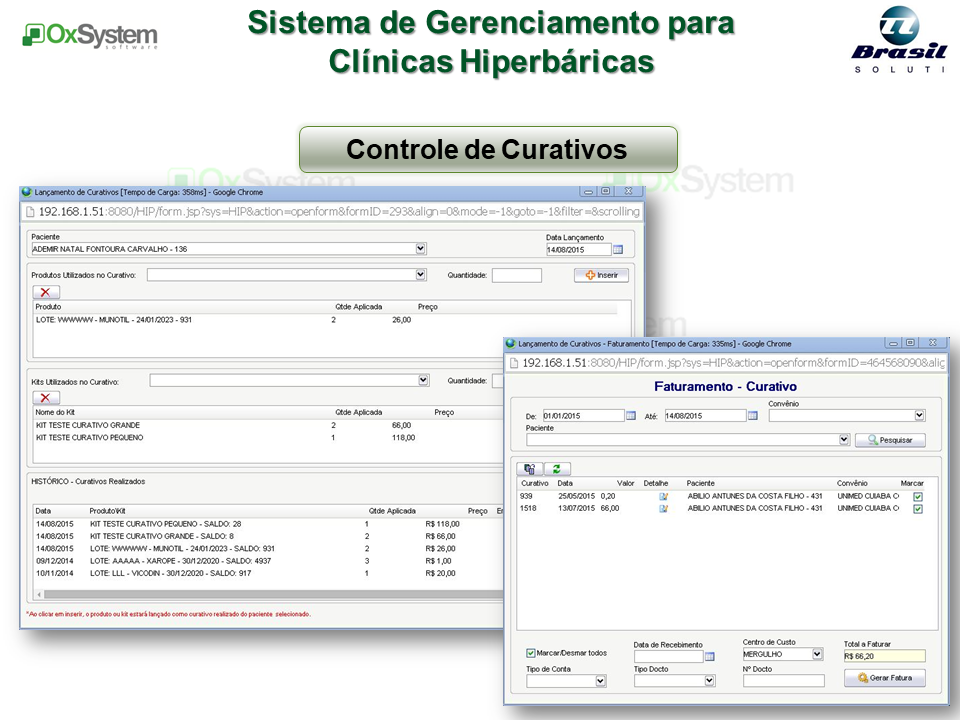This screenshot has height=720, width=960.
Task: Expand the Centro de Custo dropdown
Action: pos(817,654)
